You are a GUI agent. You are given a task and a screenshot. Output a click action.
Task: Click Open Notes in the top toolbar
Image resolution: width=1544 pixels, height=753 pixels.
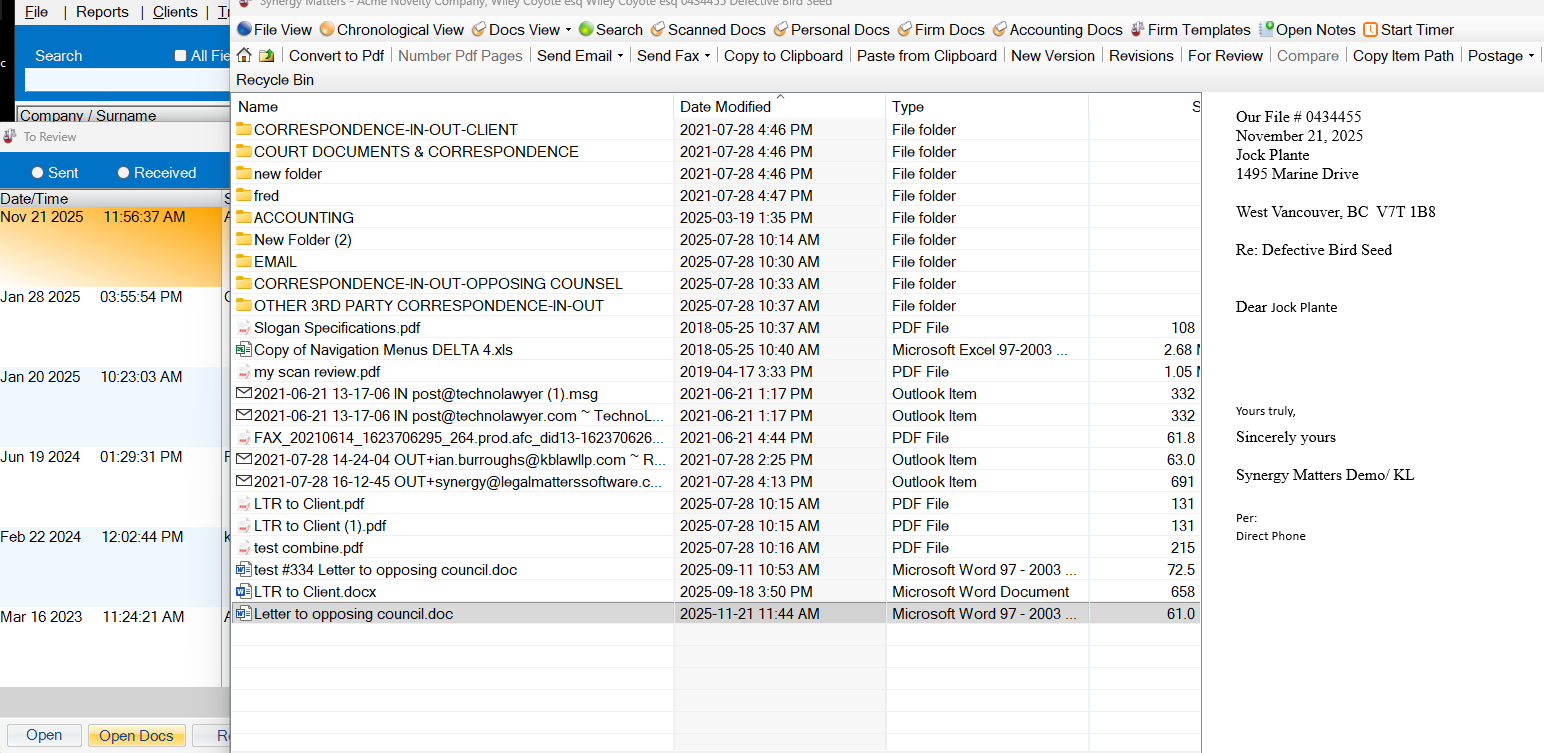pyautogui.click(x=1307, y=30)
